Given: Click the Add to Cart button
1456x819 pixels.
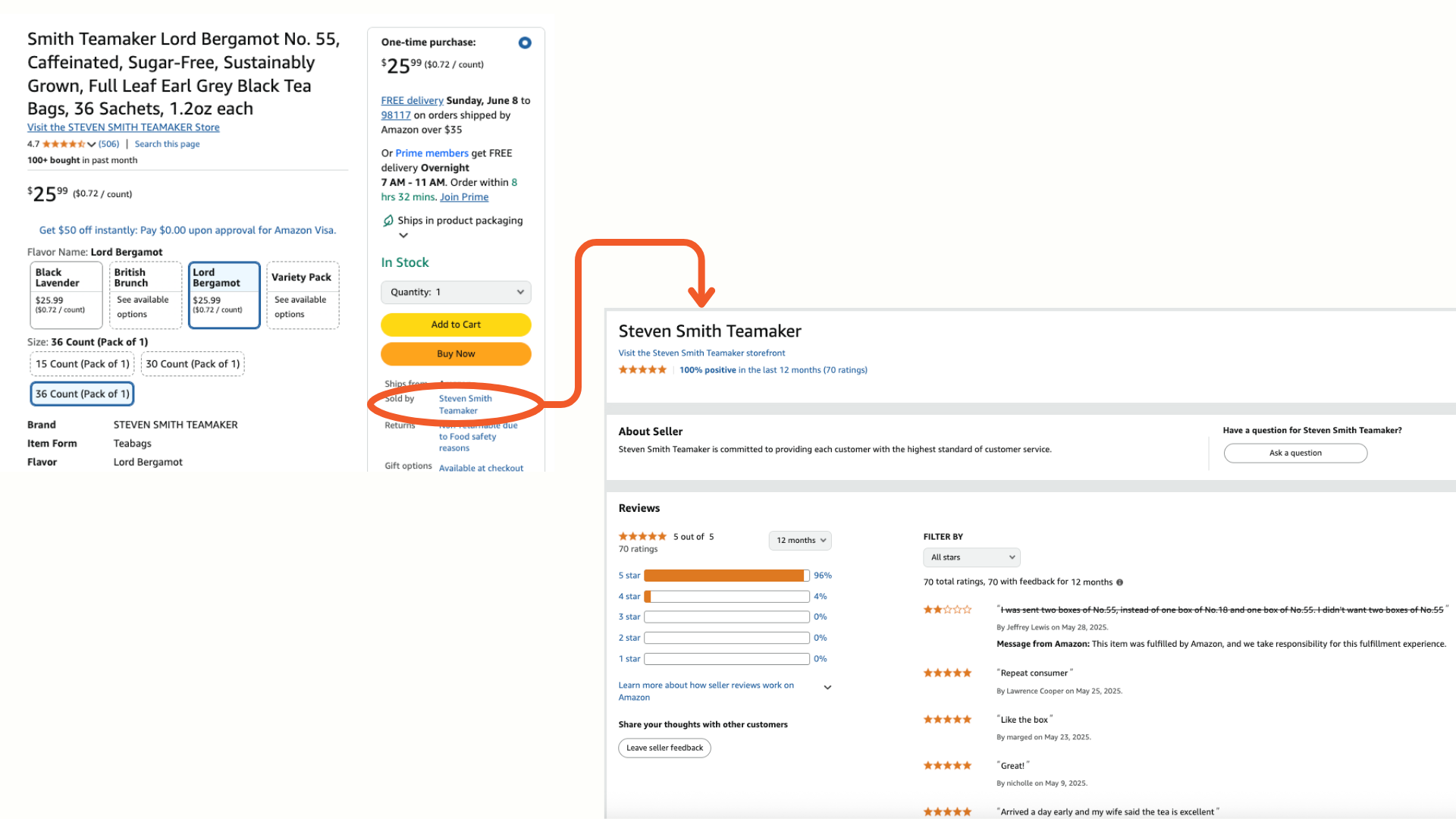Looking at the screenshot, I should pos(456,325).
